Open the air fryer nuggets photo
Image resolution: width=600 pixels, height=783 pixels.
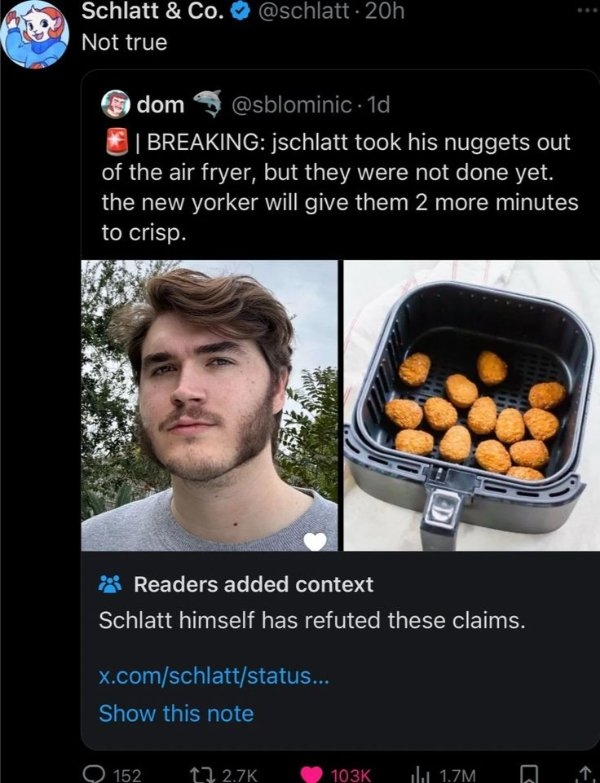coord(469,405)
